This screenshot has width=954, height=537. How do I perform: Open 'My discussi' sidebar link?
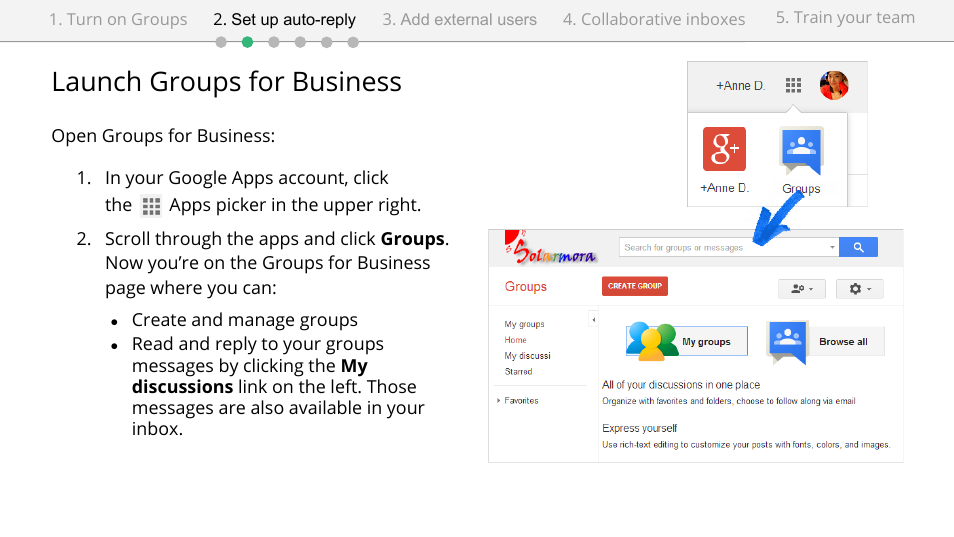tap(527, 356)
